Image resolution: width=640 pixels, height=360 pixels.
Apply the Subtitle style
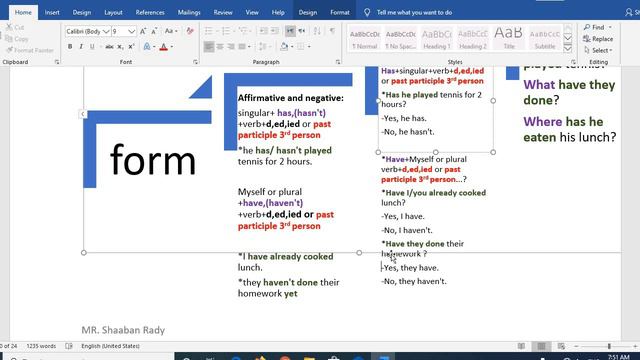[x=545, y=39]
